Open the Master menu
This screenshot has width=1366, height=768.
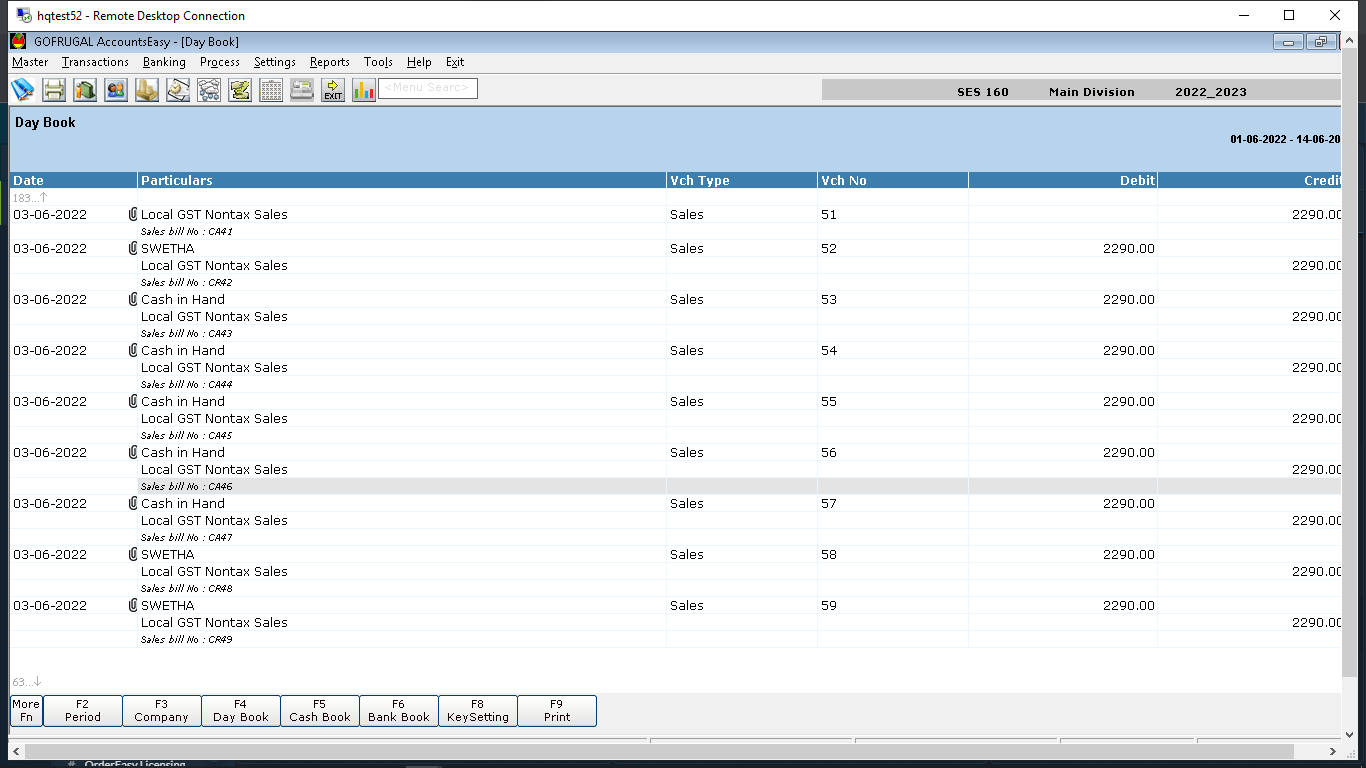click(30, 62)
